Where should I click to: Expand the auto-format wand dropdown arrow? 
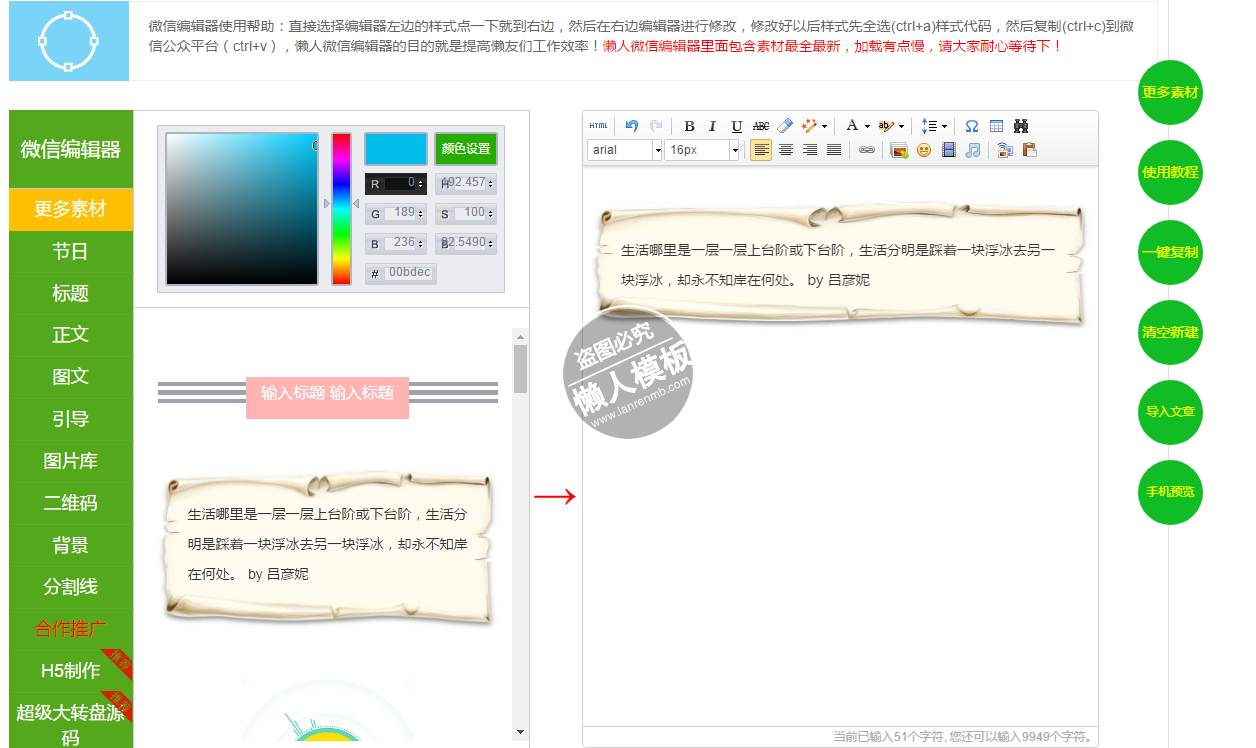pyautogui.click(x=825, y=126)
